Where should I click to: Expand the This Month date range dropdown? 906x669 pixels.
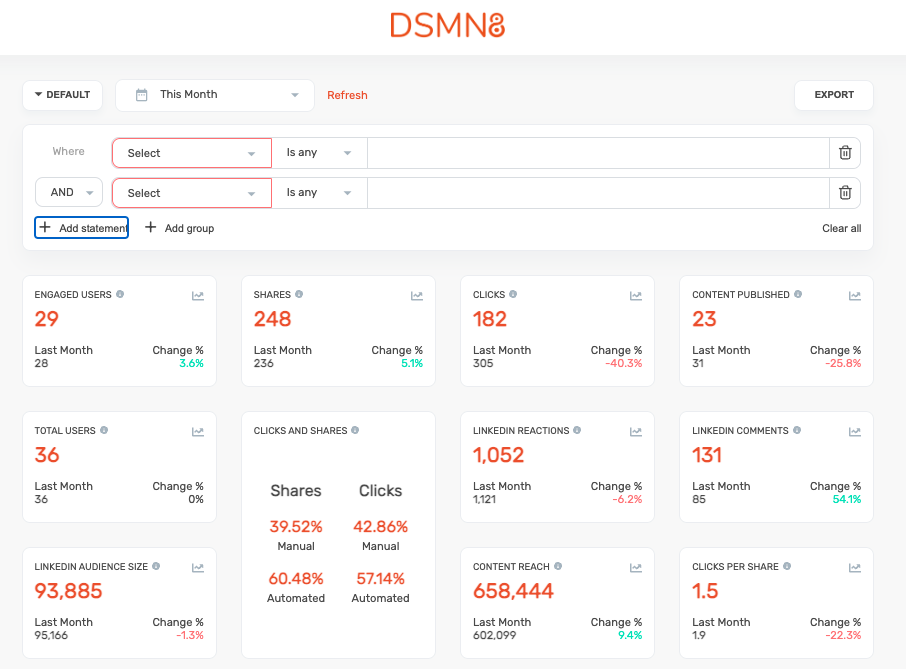coord(215,95)
